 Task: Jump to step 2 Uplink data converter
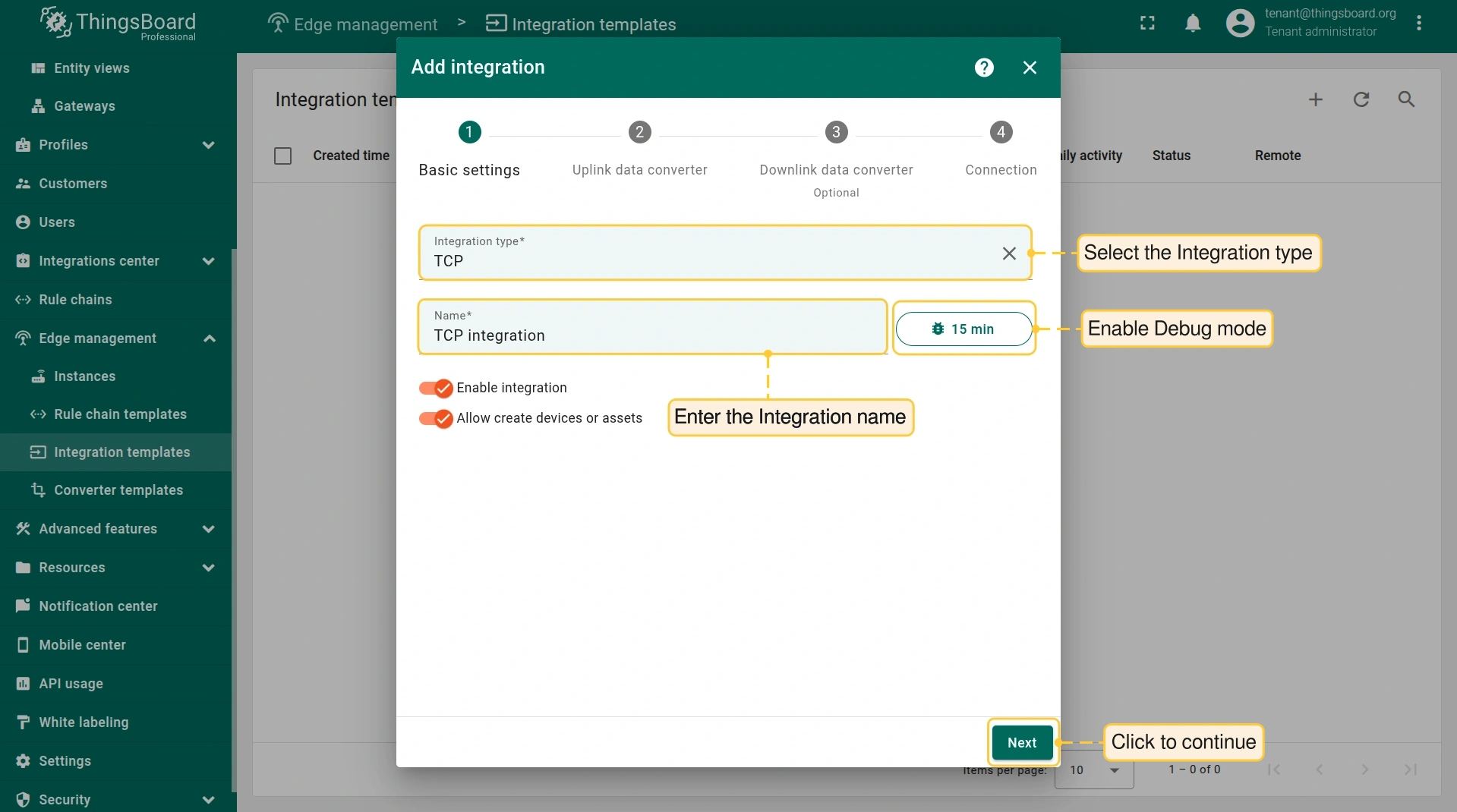coord(639,133)
